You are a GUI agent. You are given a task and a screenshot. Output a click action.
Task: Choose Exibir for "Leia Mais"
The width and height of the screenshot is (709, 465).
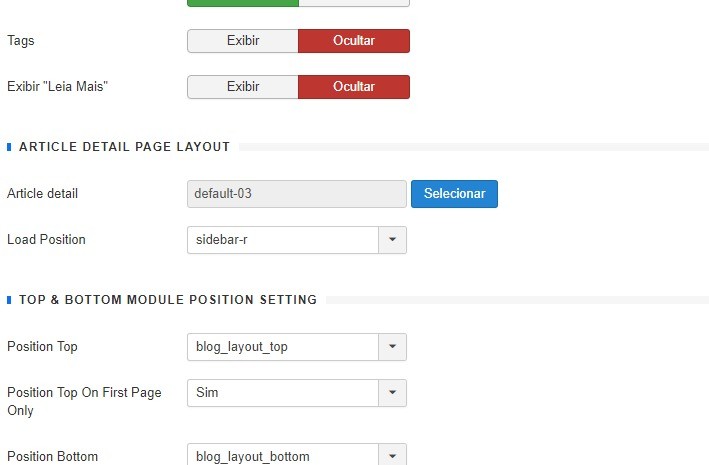243,87
